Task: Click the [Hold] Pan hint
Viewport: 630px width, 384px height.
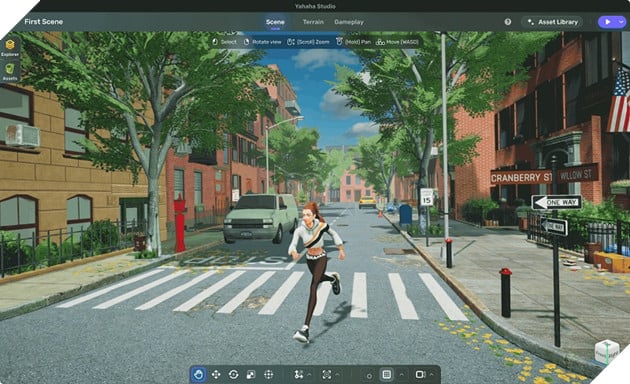Action: (353, 42)
